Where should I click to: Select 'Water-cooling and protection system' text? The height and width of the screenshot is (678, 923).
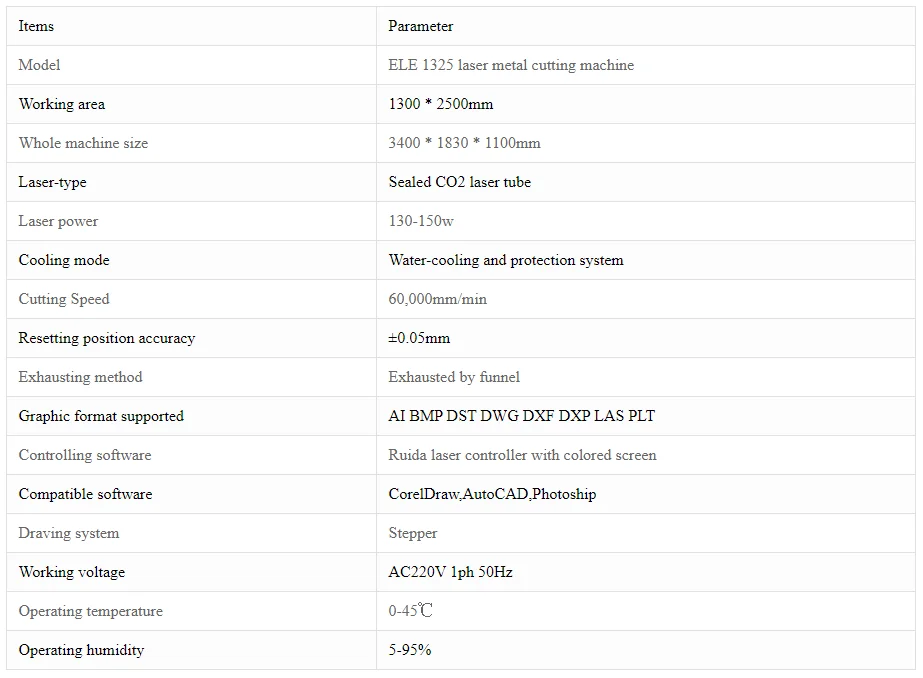click(505, 260)
